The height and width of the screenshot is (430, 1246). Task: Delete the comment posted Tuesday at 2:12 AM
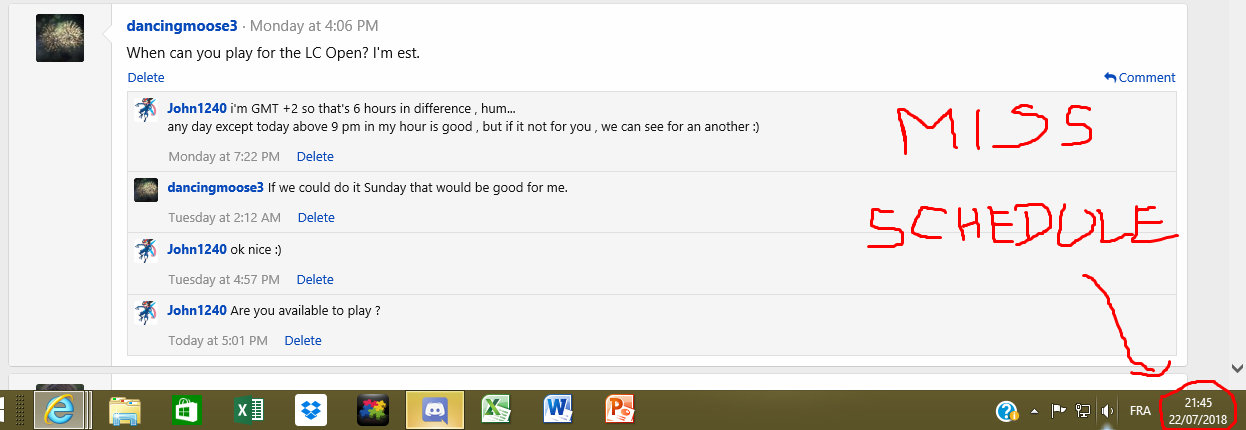316,217
